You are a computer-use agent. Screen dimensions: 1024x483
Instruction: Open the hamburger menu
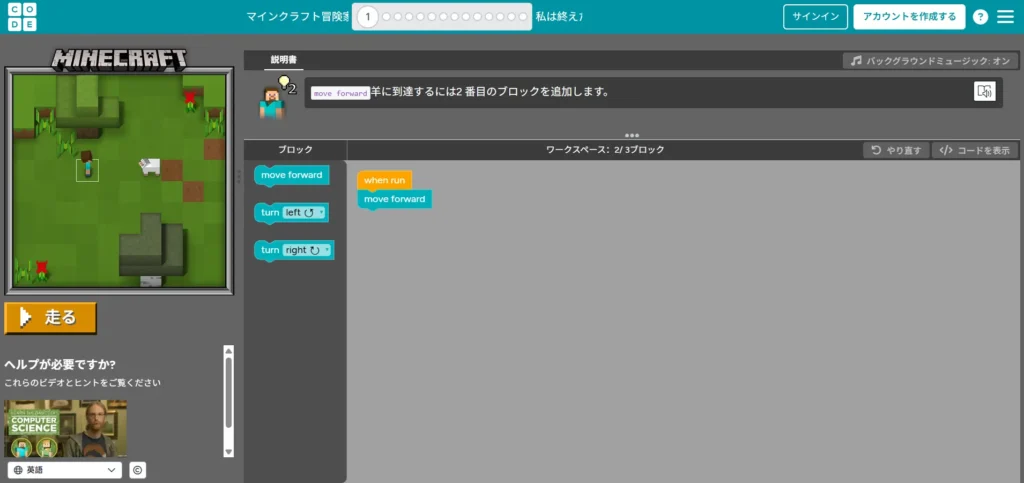tap(1005, 17)
